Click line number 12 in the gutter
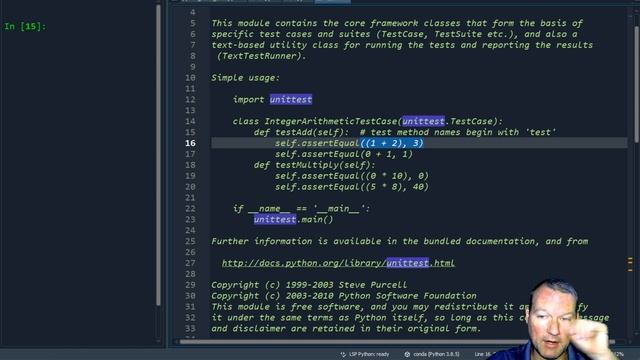 tap(190, 100)
